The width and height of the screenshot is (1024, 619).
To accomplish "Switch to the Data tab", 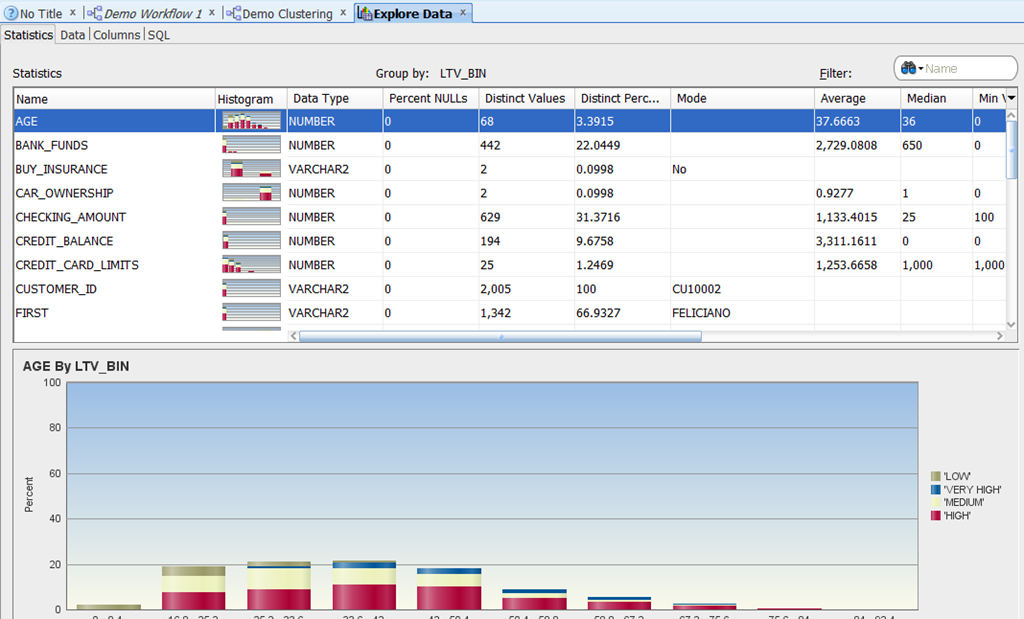I will tap(72, 34).
